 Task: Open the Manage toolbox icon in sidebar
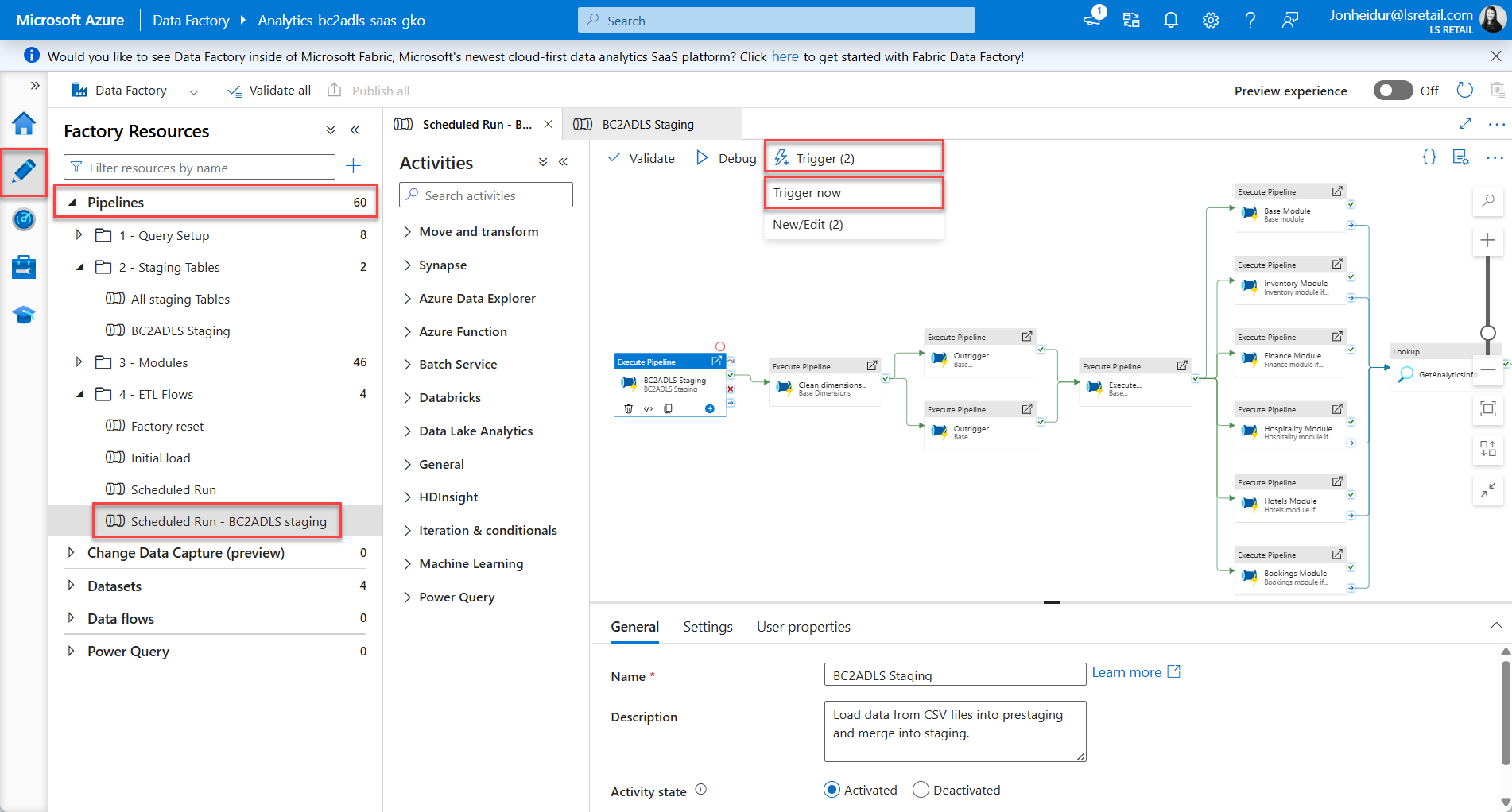point(24,267)
